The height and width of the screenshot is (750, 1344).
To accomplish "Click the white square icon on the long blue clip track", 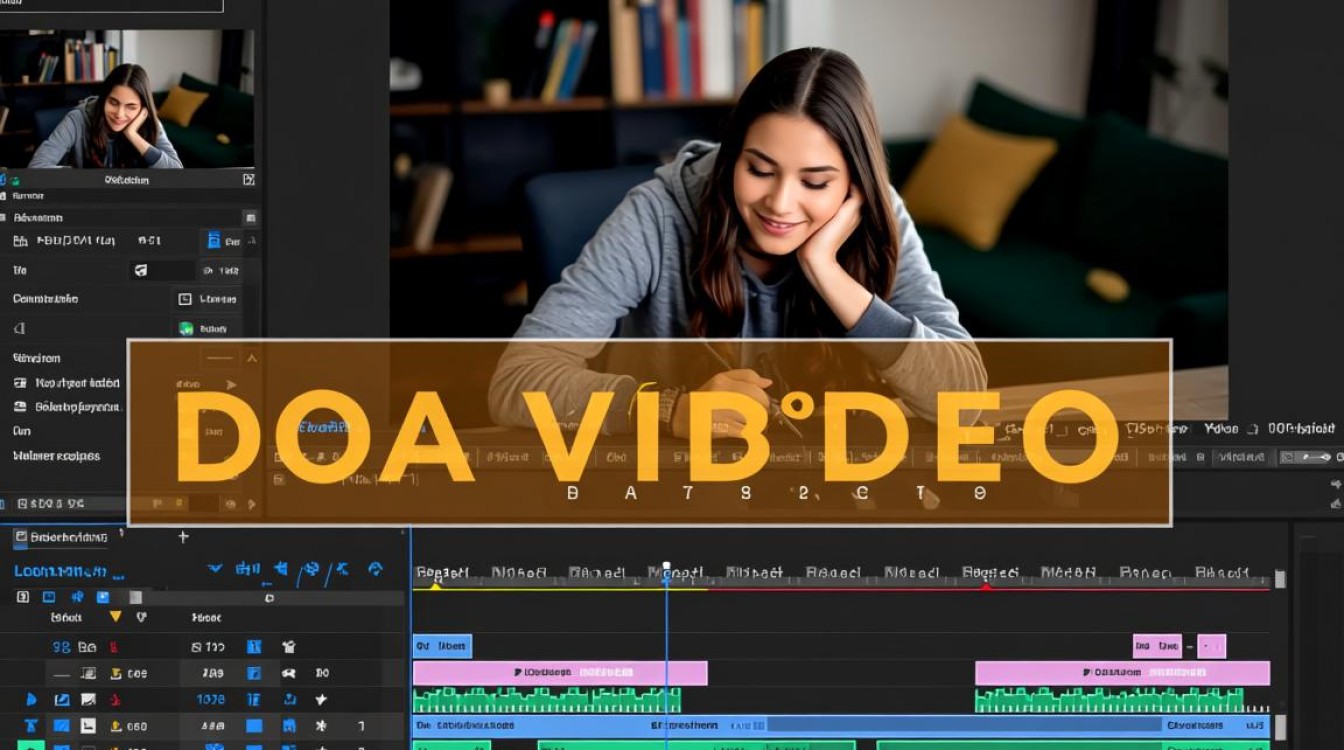I will (x=88, y=726).
